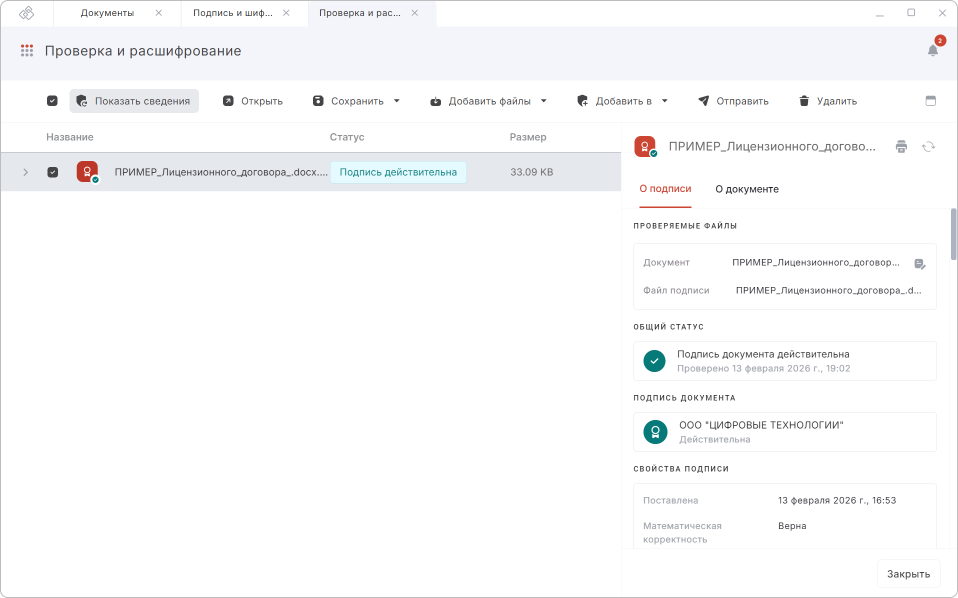Open the Сохранить dropdown arrow
This screenshot has width=958, height=598.
[396, 101]
